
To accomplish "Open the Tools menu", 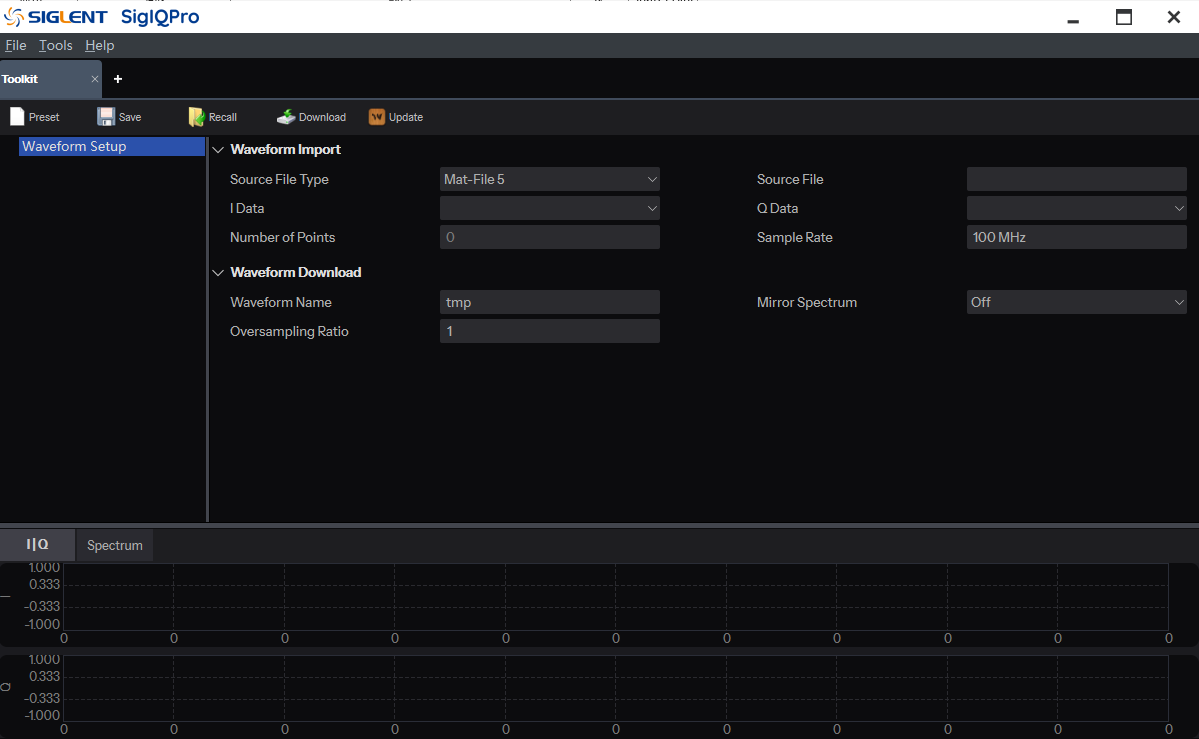I will tap(56, 45).
